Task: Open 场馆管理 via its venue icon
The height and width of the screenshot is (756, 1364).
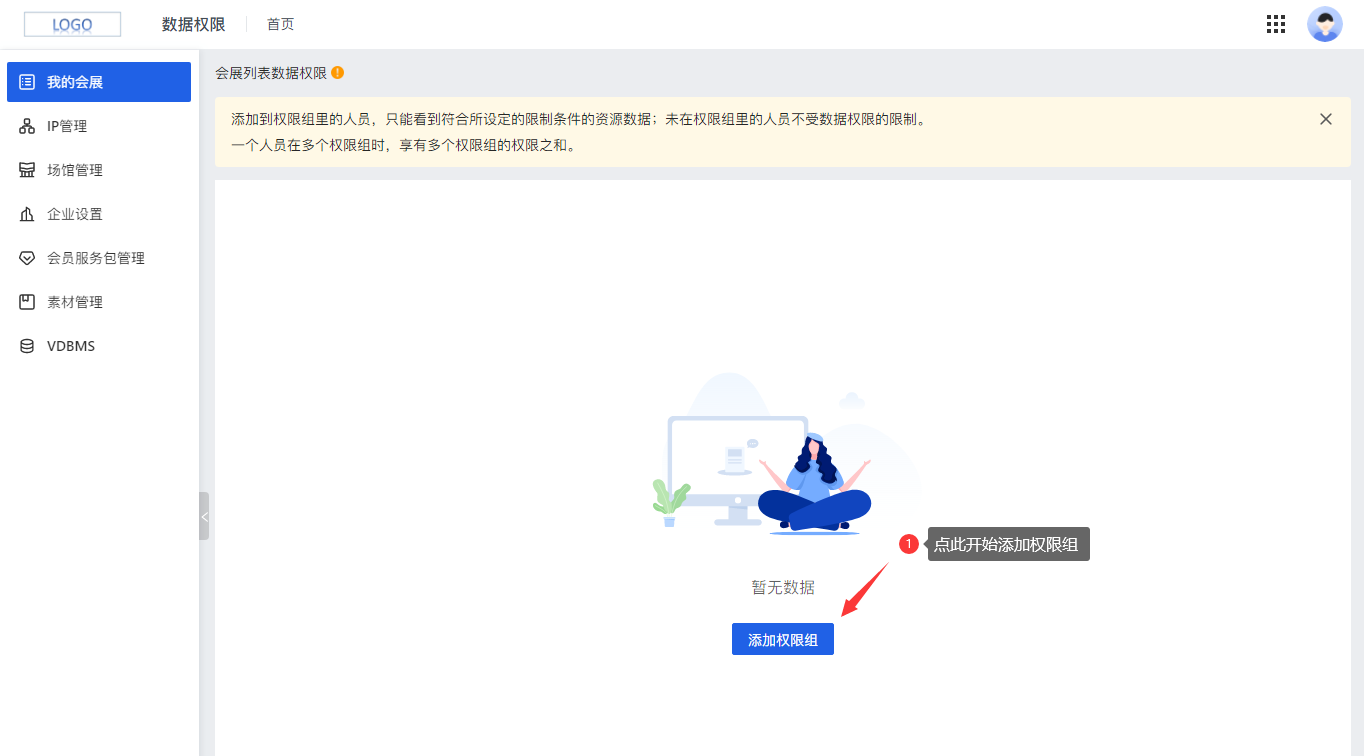Action: pos(27,169)
